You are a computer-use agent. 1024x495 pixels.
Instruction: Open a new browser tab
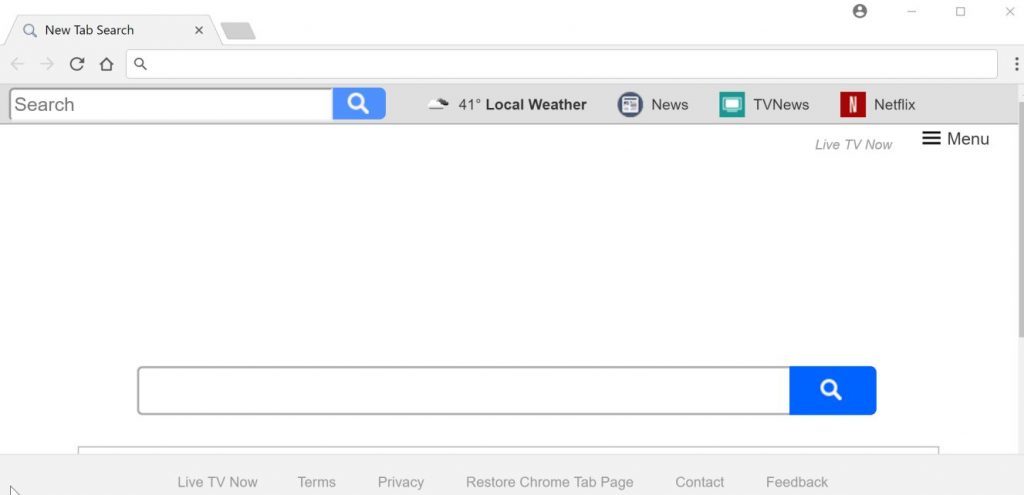238,31
